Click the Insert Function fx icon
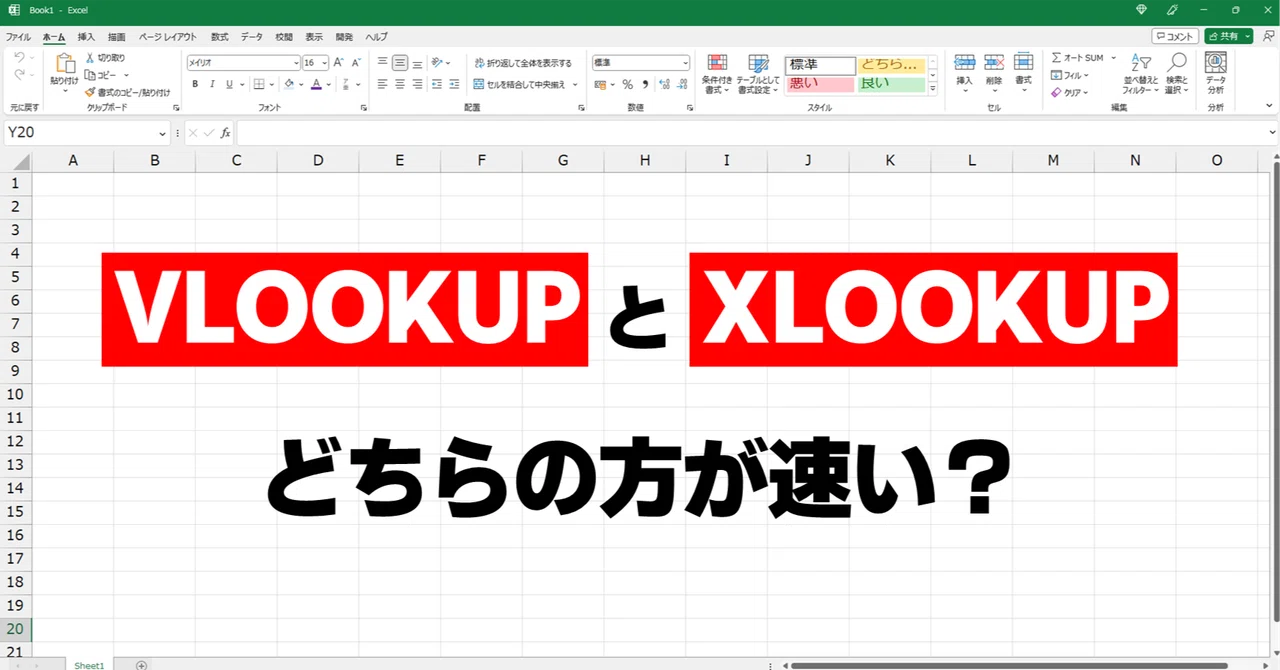 [226, 132]
